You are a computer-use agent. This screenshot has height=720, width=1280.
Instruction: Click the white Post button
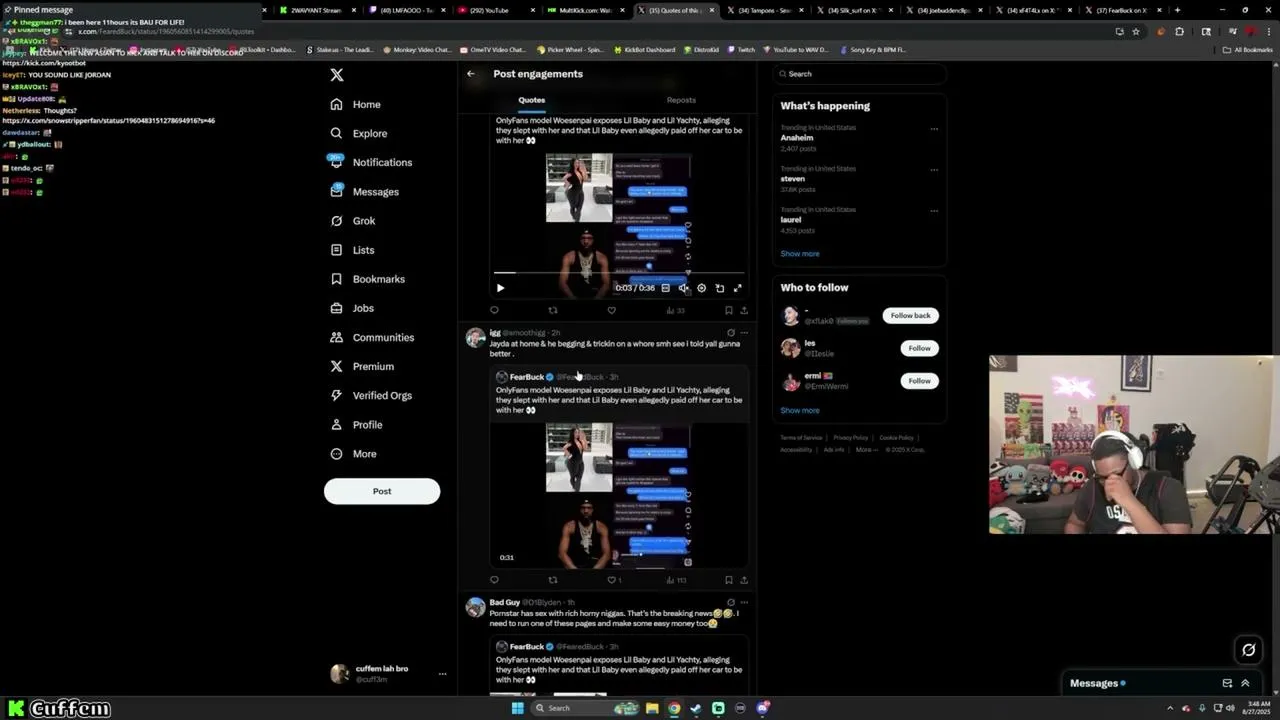click(382, 491)
